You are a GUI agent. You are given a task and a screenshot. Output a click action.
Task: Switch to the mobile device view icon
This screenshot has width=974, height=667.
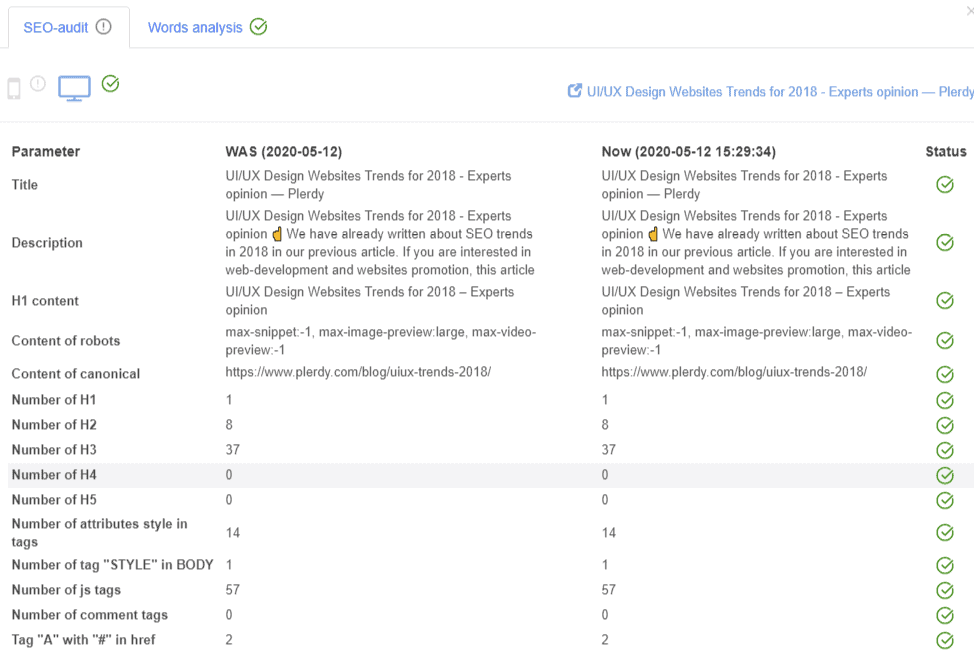[x=14, y=88]
